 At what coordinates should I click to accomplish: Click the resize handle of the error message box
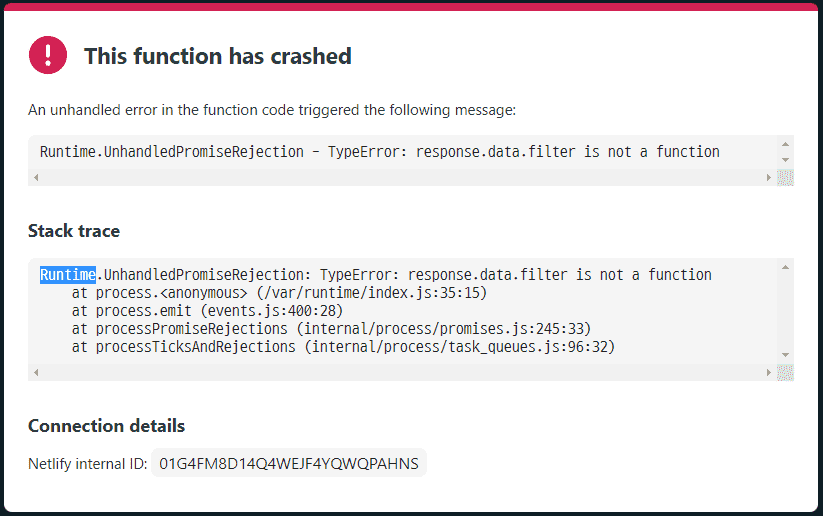[785, 177]
